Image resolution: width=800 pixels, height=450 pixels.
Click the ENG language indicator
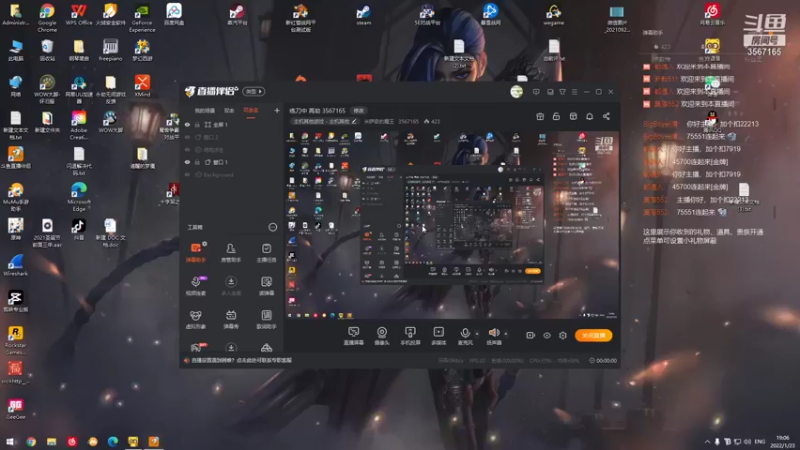coord(760,441)
